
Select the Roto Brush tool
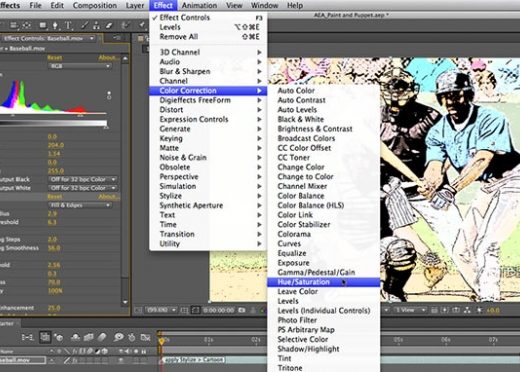tap(126, 25)
